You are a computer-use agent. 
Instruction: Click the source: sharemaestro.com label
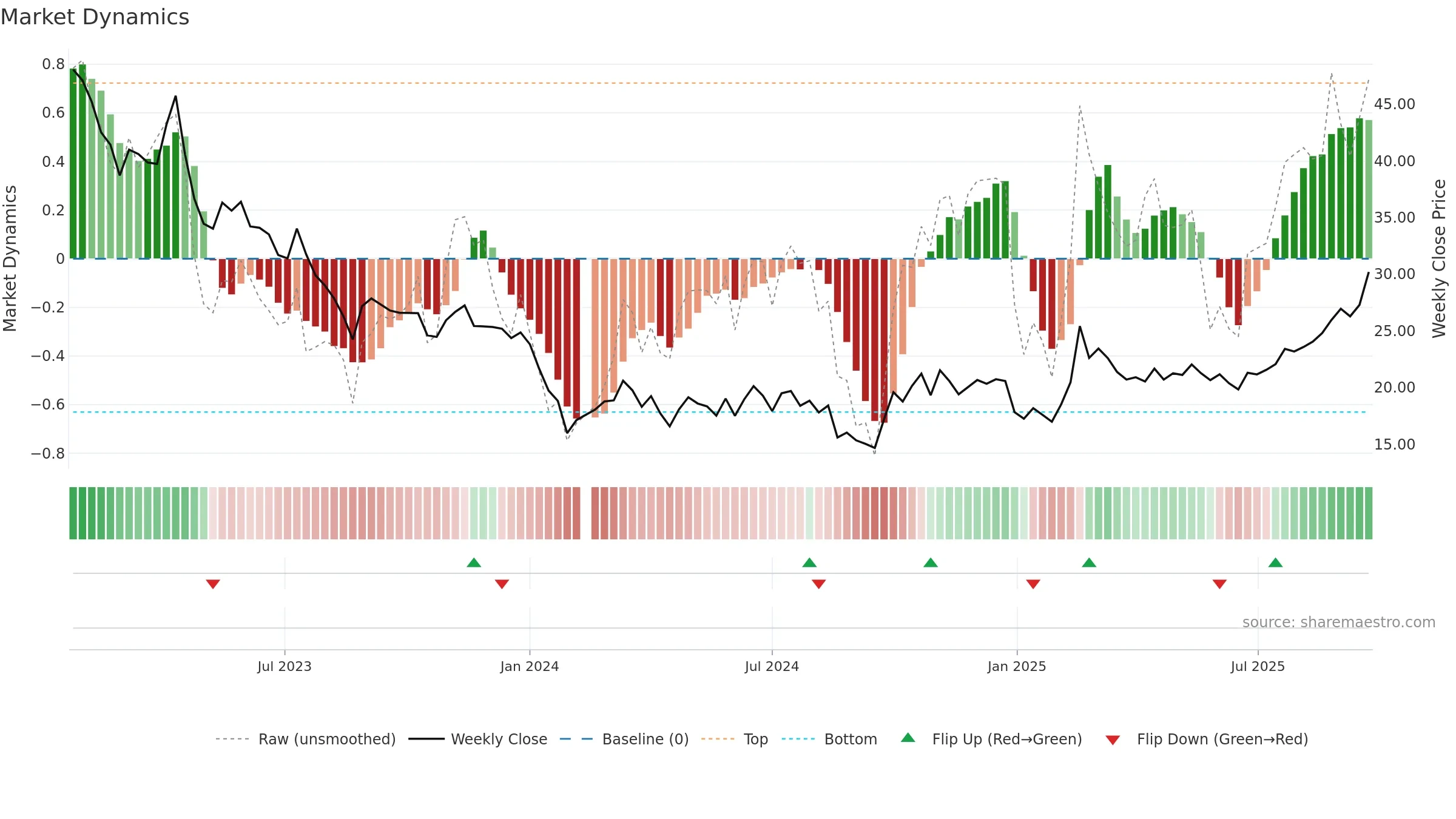(1339, 622)
